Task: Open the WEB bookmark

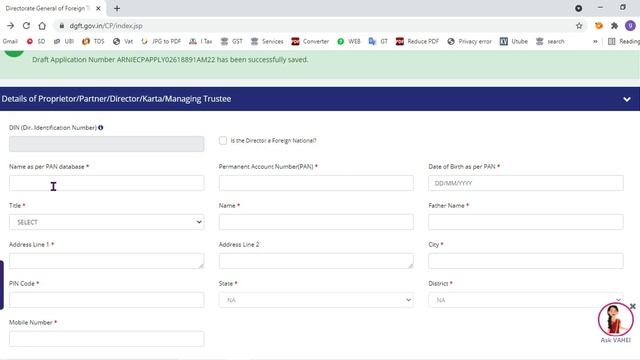Action: 349,41
